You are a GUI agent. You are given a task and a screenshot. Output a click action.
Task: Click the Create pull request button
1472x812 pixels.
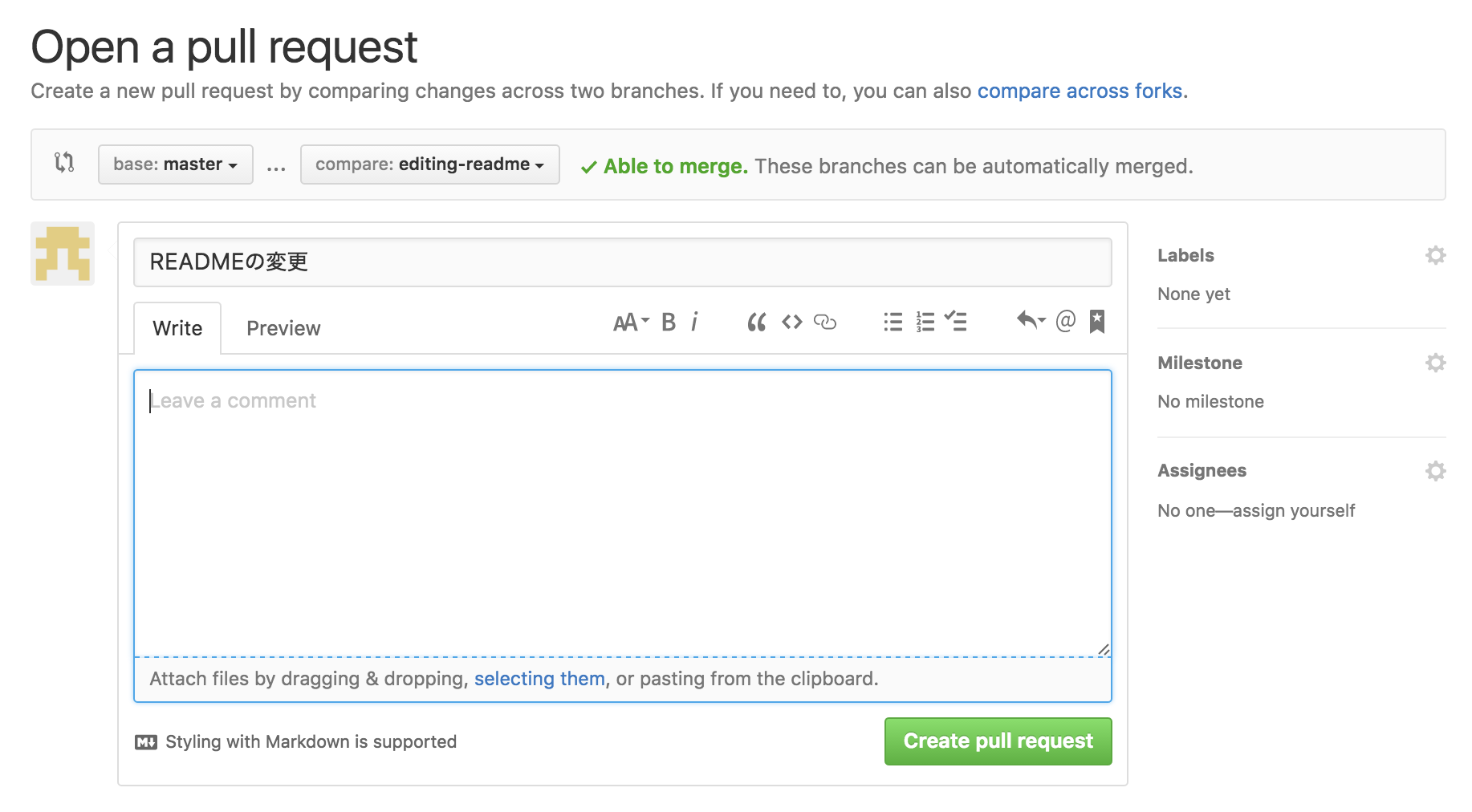[998, 741]
